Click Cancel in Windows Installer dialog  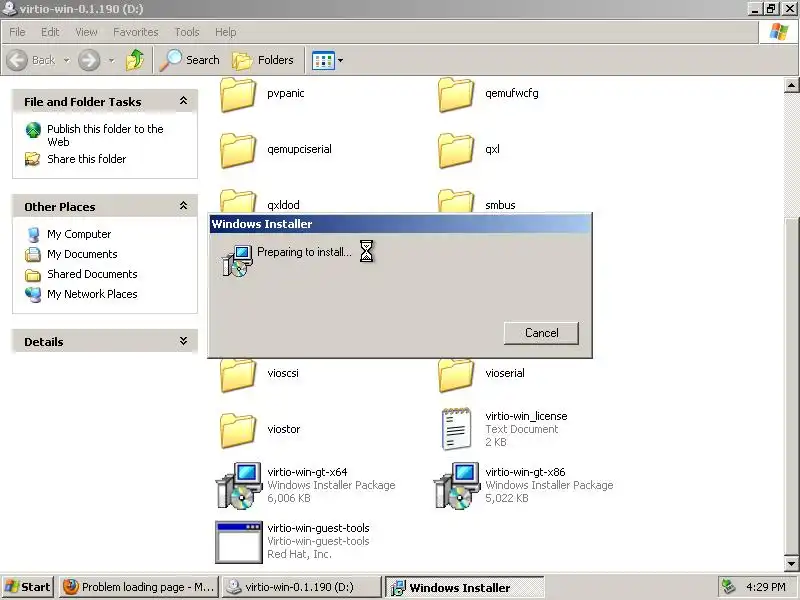point(541,333)
